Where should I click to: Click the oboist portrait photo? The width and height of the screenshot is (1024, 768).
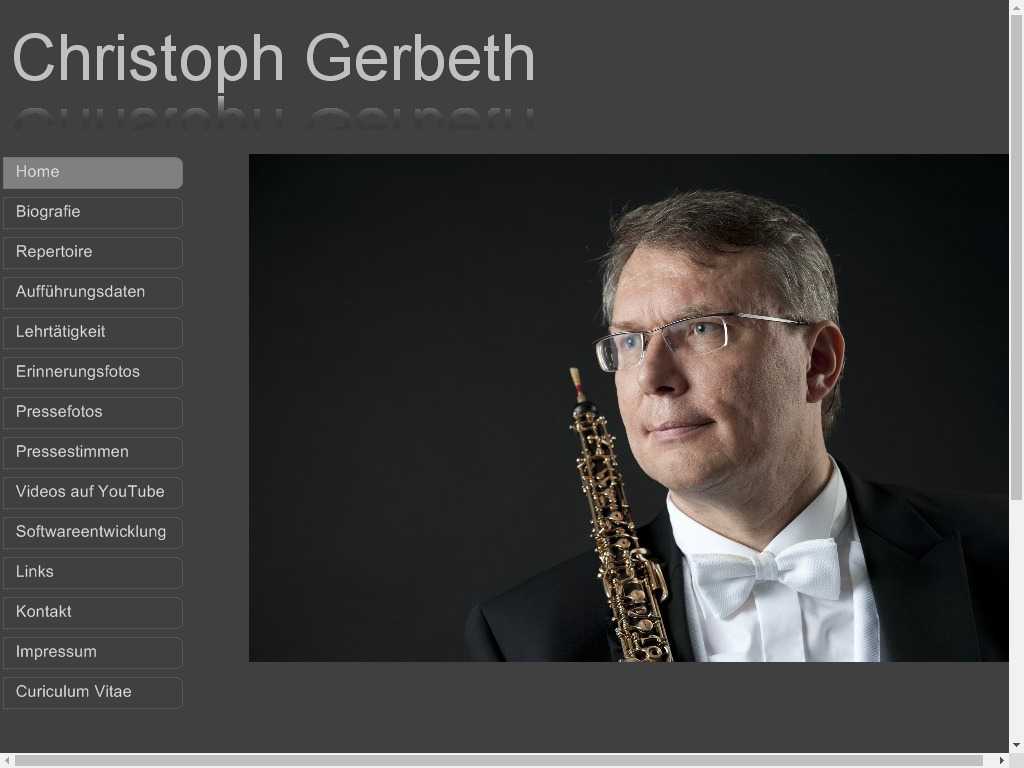[629, 408]
